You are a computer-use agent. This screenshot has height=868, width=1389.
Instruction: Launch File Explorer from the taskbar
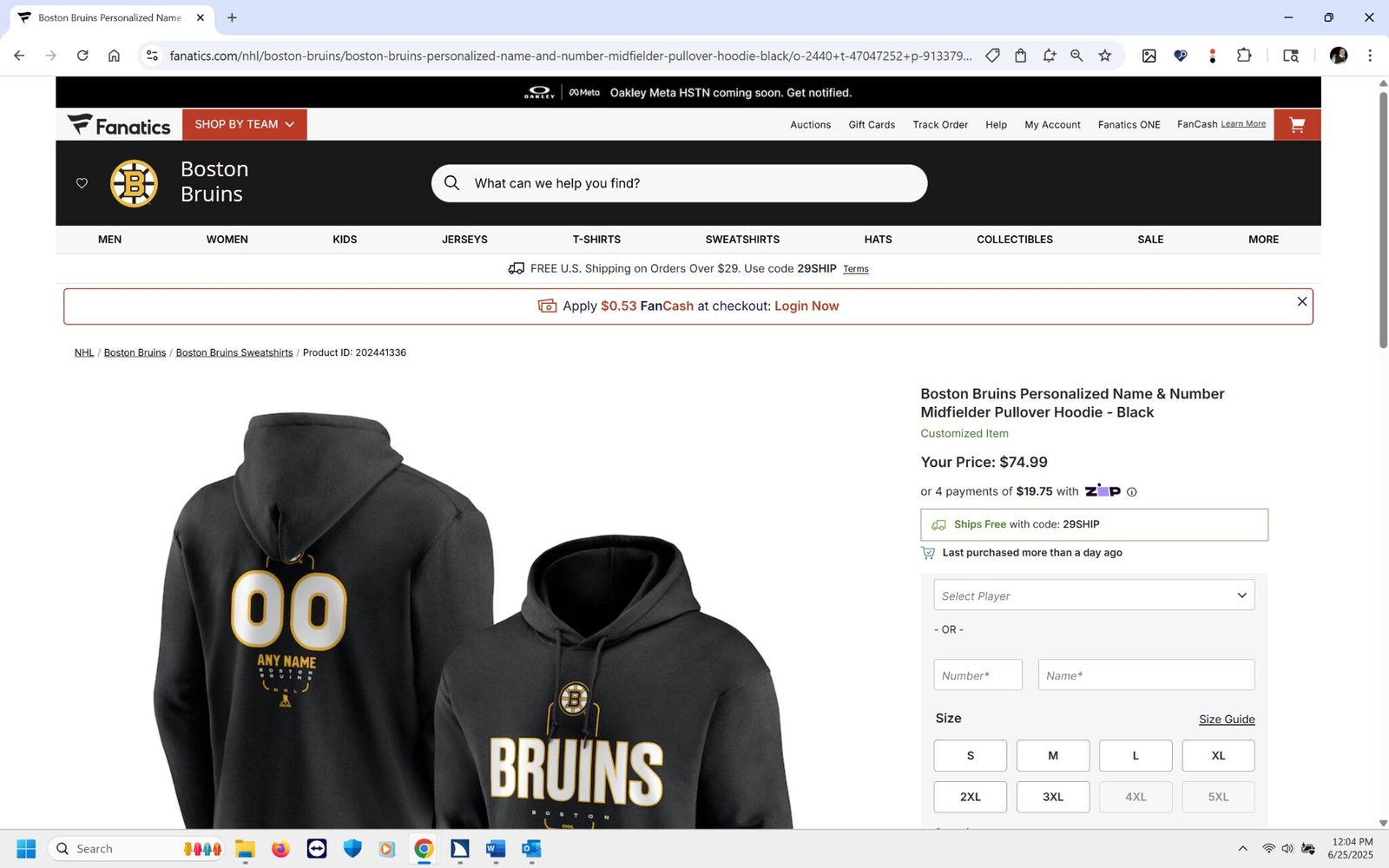coord(245,849)
